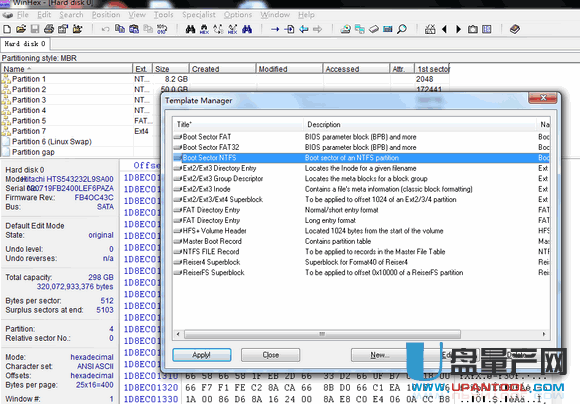The width and height of the screenshot is (580, 404).
Task: Click the left arrow of template list scrollbar
Action: (x=178, y=334)
